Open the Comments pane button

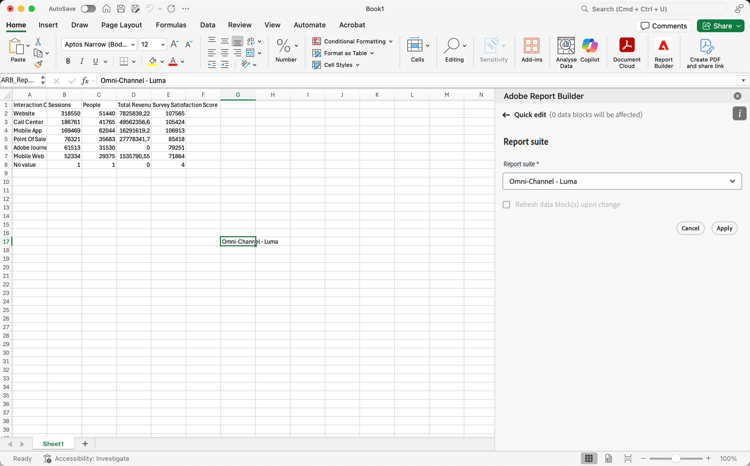pyautogui.click(x=663, y=26)
